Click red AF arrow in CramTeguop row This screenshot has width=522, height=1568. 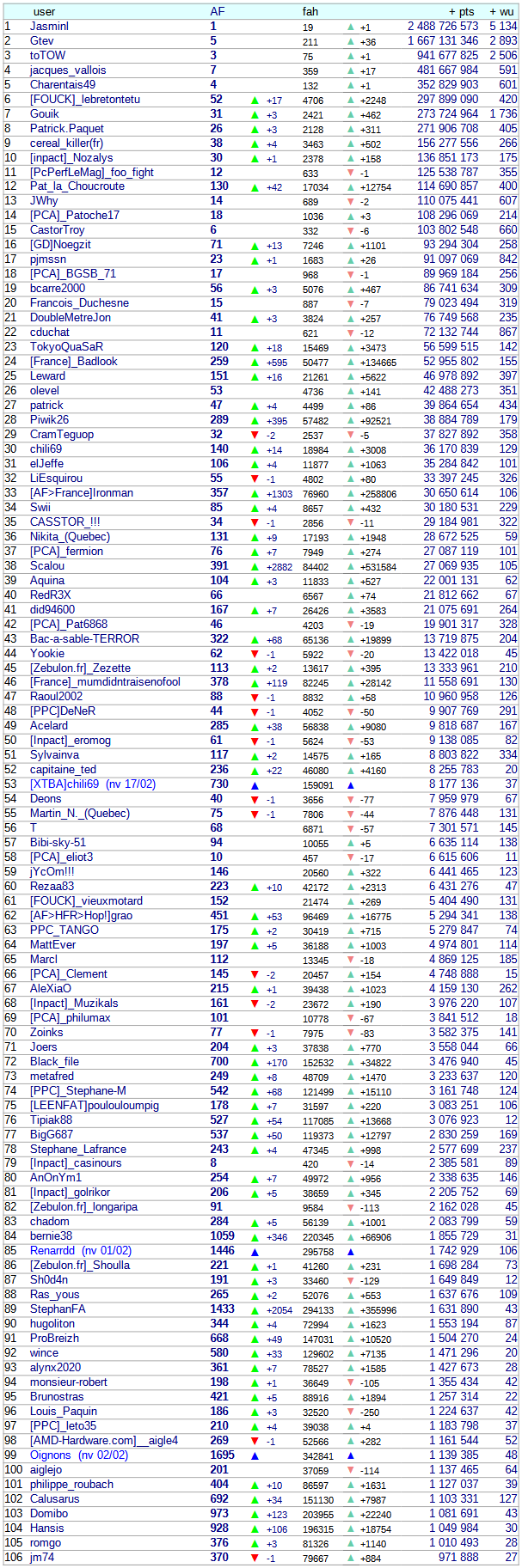(x=255, y=436)
